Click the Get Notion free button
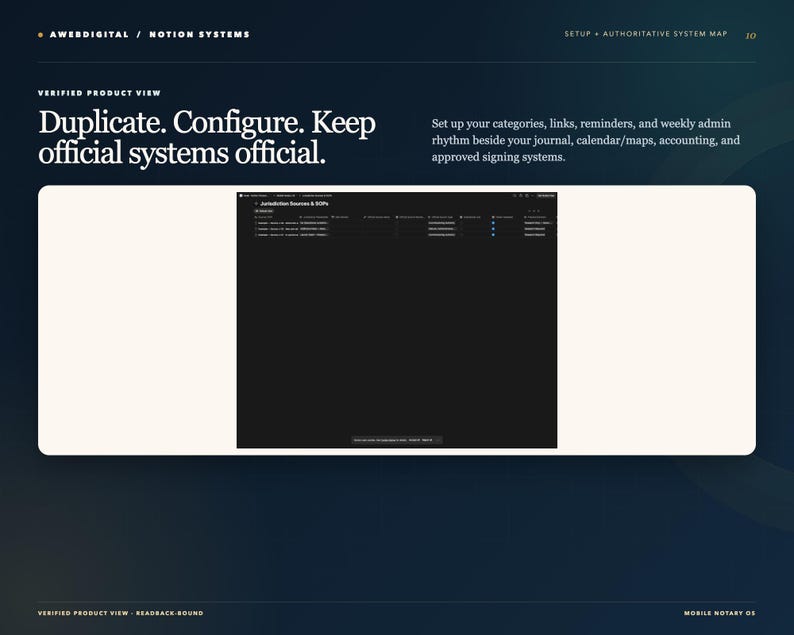The image size is (794, 635). [x=546, y=195]
